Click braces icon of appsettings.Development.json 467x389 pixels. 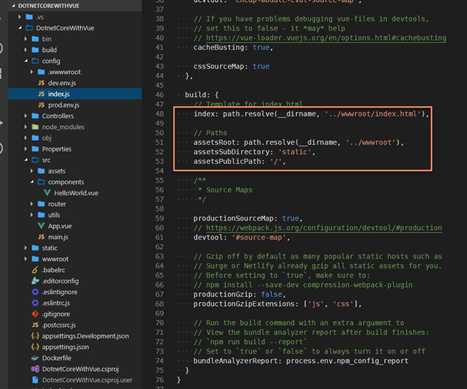tap(35, 336)
